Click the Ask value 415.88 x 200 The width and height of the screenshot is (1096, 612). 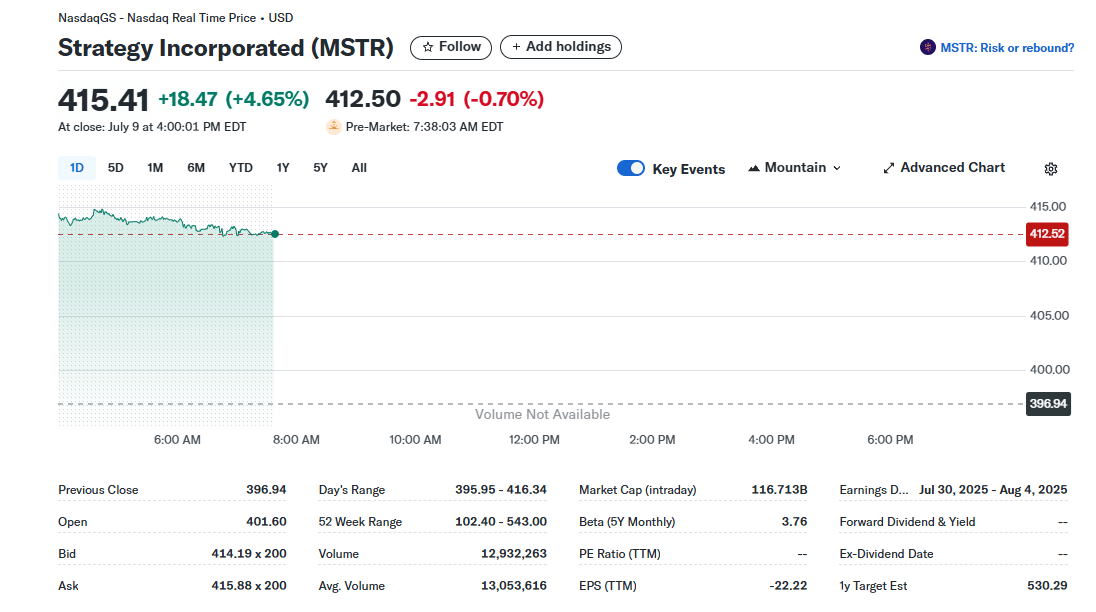(249, 585)
